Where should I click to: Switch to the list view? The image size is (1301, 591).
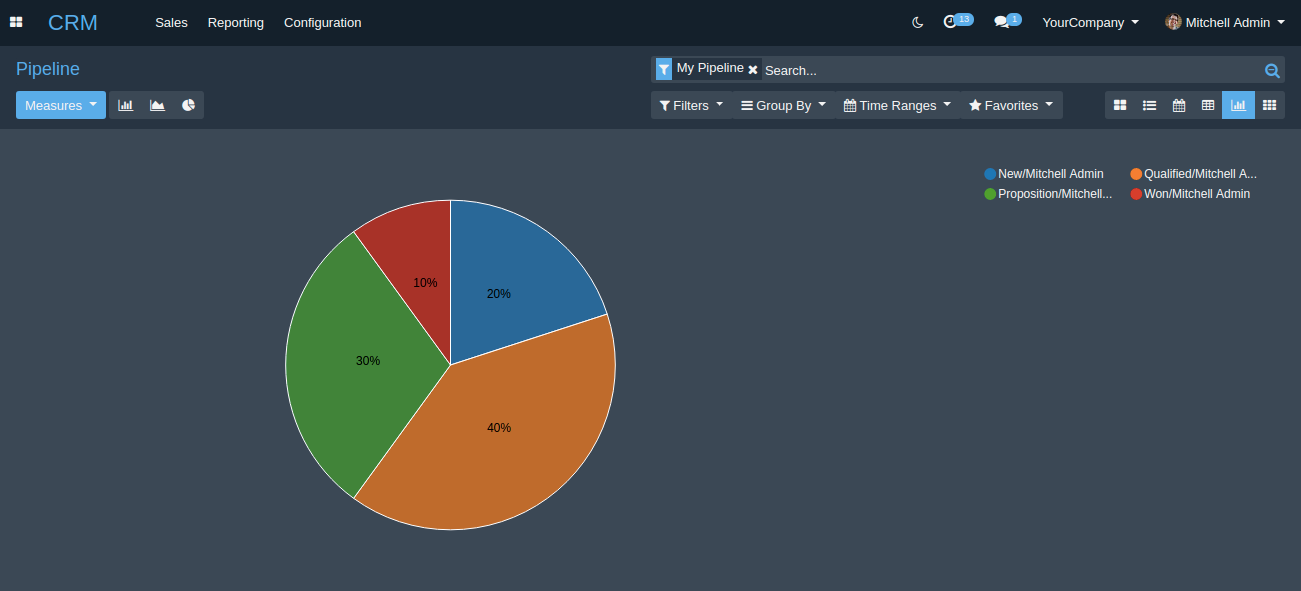1150,105
